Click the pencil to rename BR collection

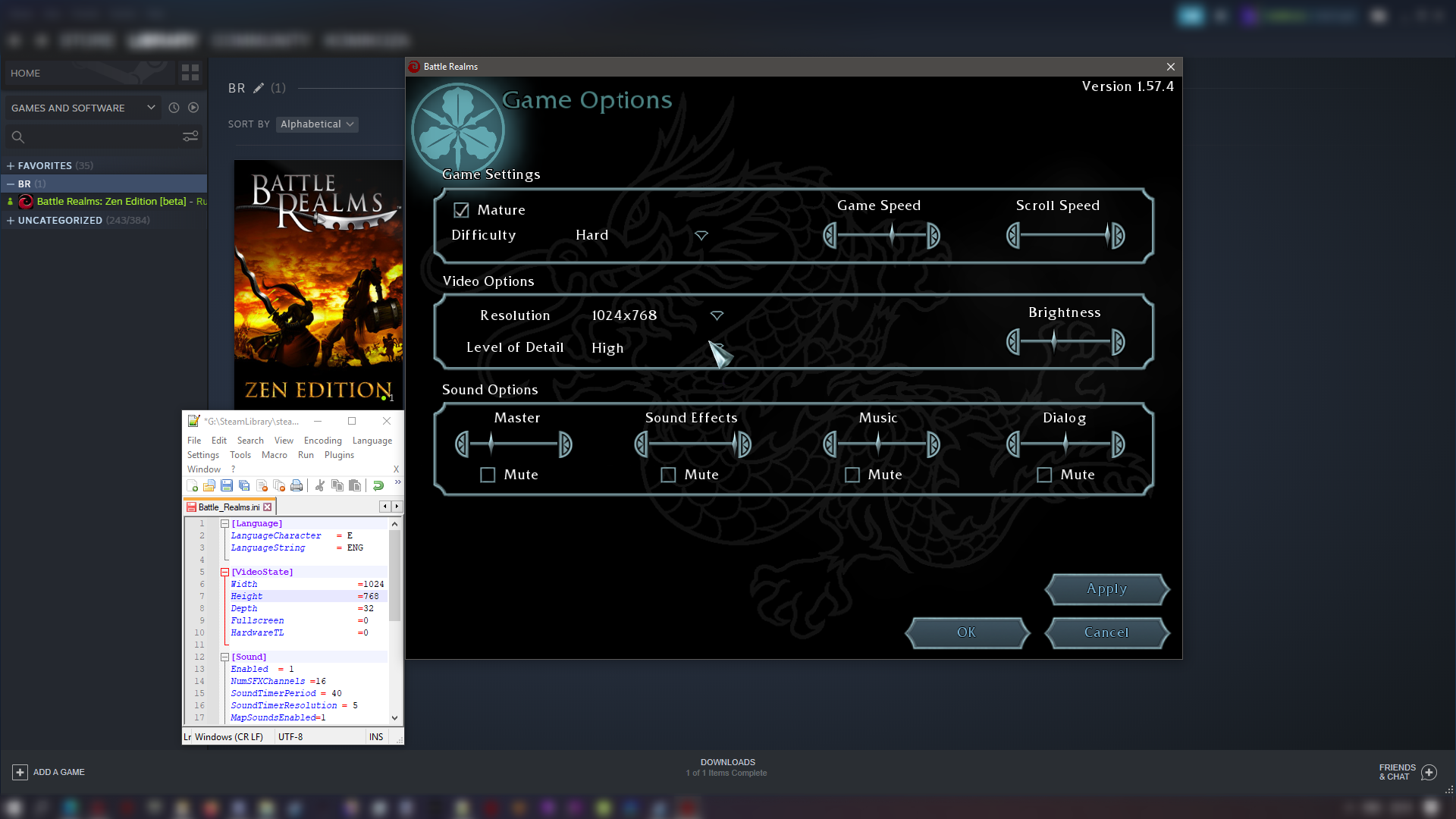tap(259, 88)
